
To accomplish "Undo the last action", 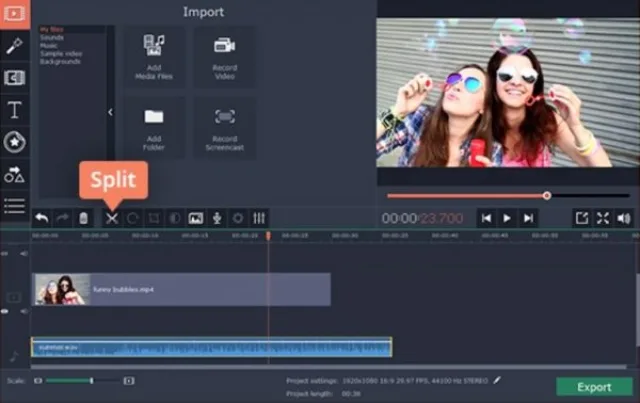I will [42, 218].
